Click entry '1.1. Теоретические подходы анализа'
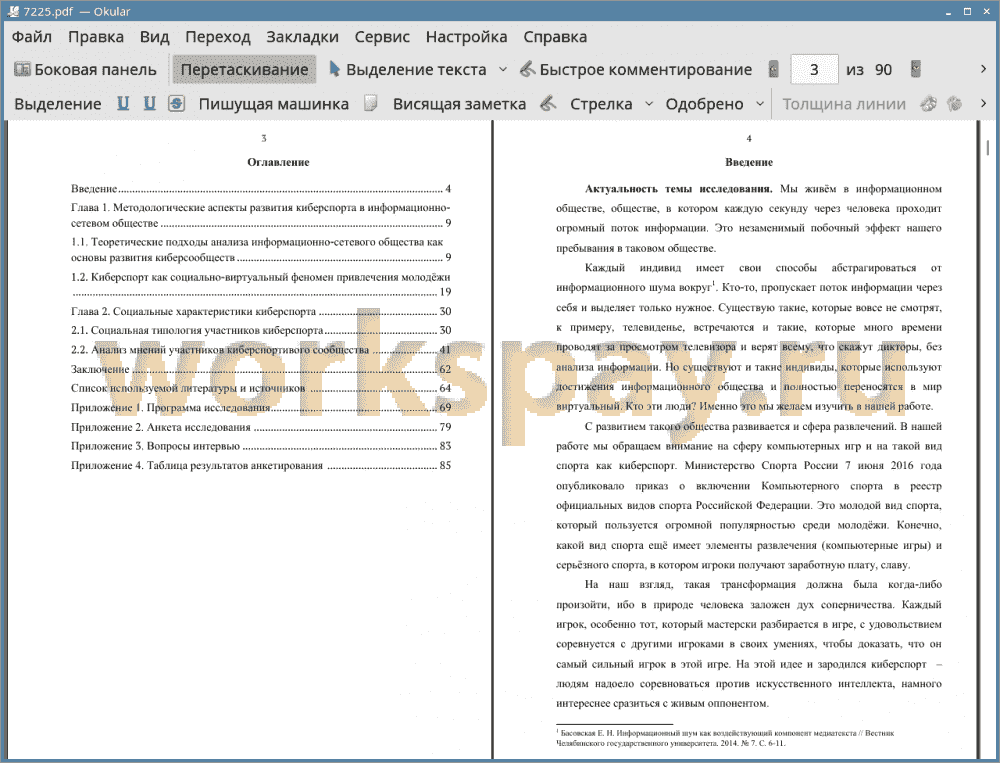Screen dimensions: 1000x763 [261, 249]
